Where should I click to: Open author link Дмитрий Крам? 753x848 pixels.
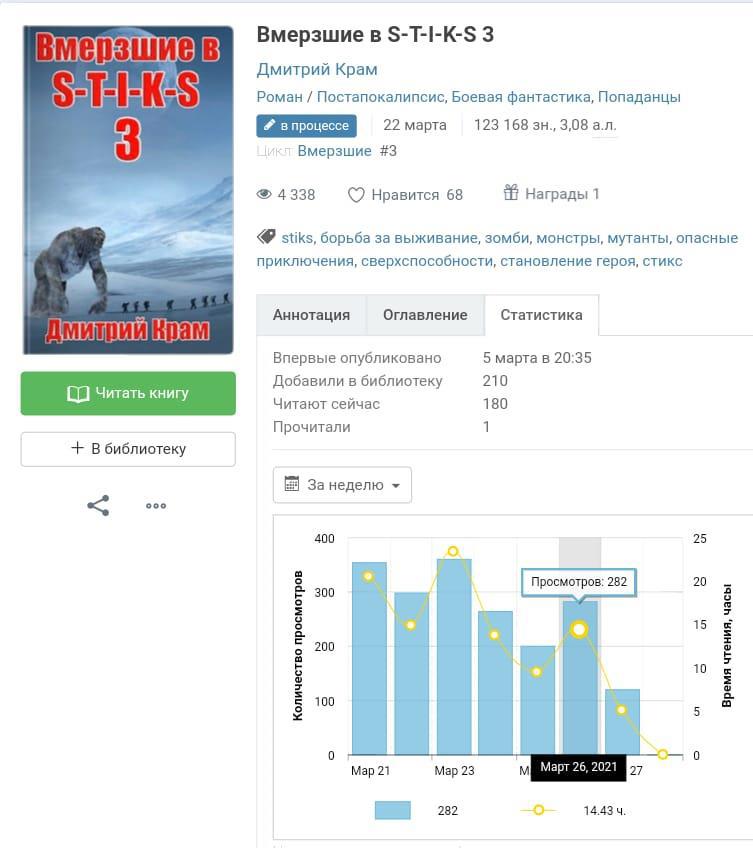(x=316, y=69)
